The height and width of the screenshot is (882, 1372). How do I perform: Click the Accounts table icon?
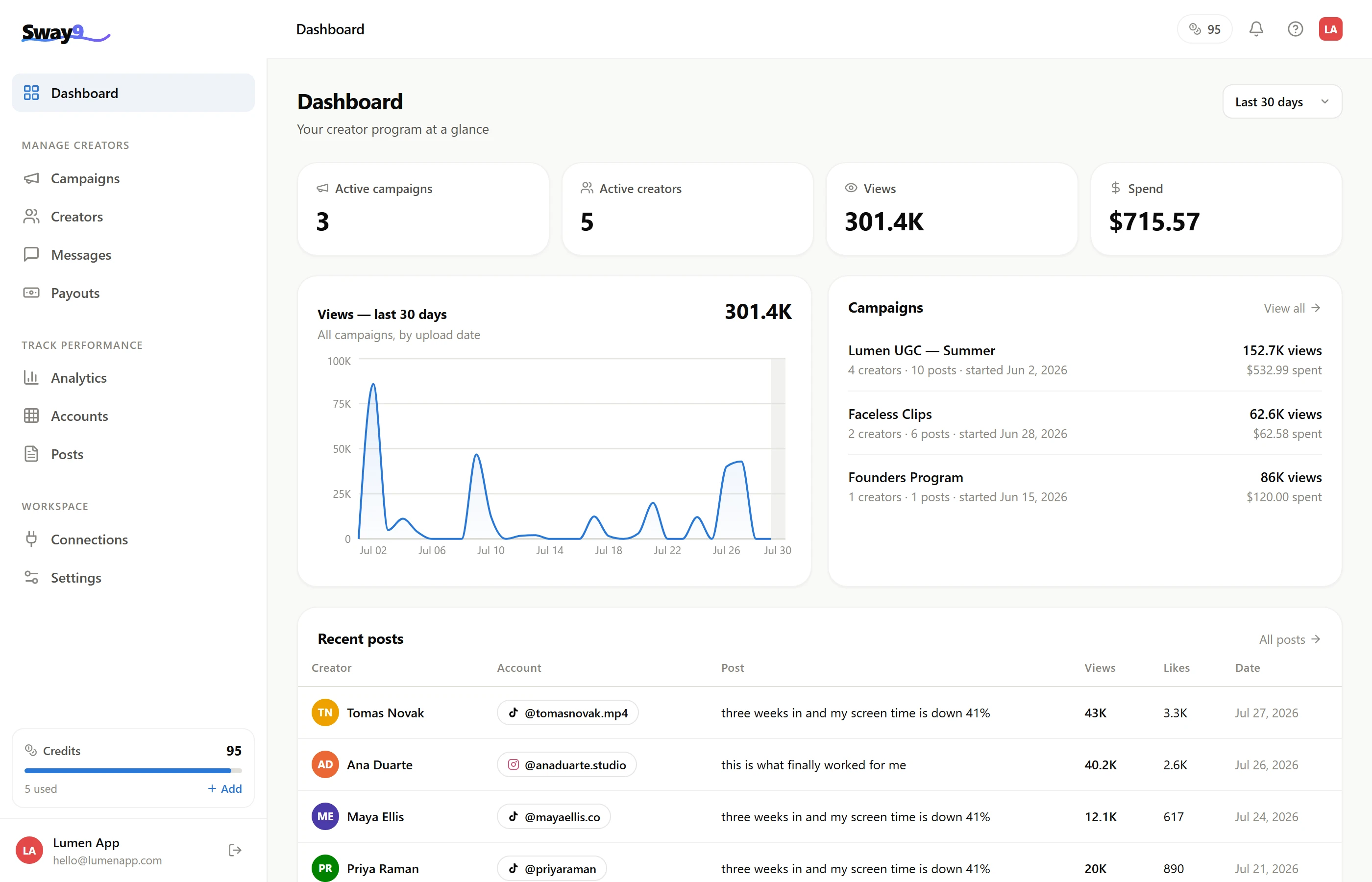[31, 416]
